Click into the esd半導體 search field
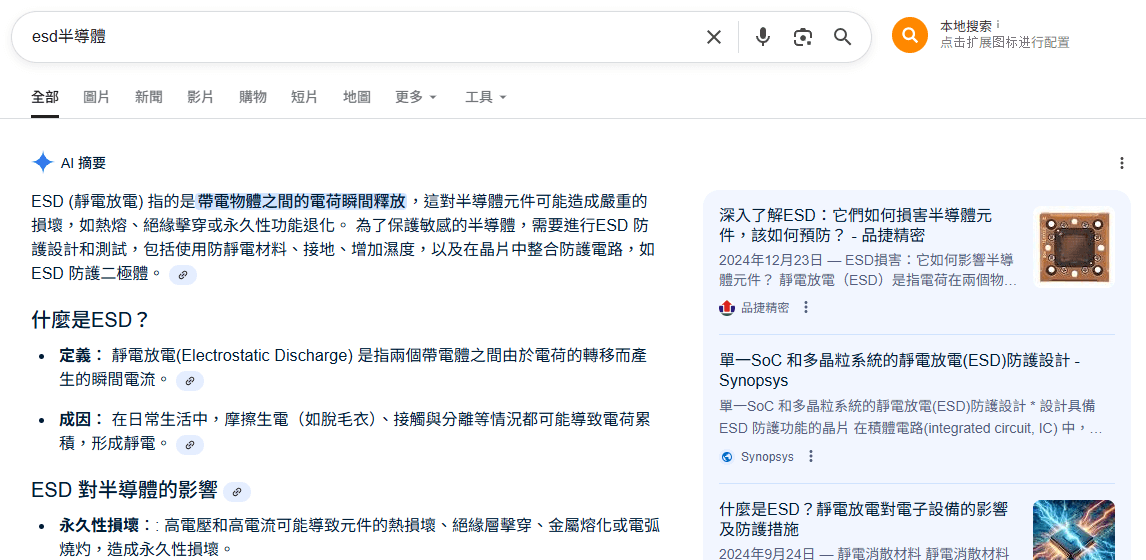The height and width of the screenshot is (560, 1146). coord(350,37)
